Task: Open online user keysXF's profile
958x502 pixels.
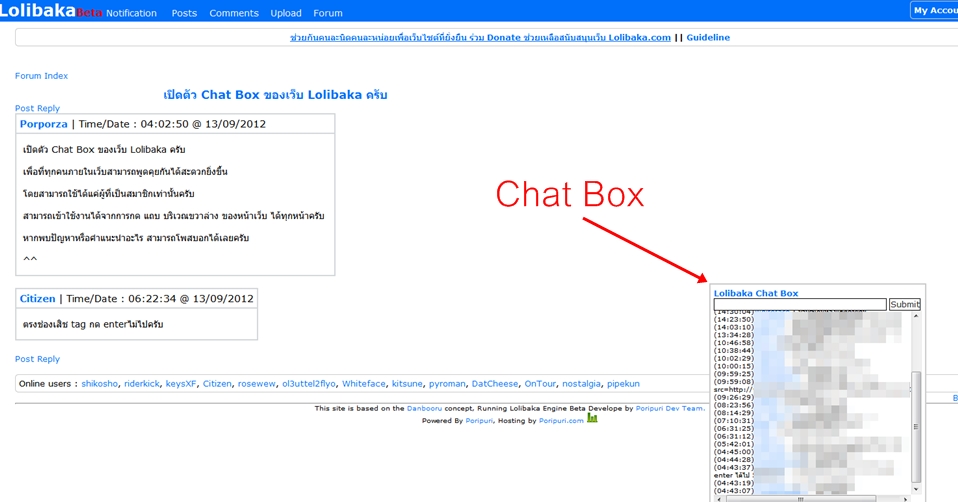Action: 181,384
